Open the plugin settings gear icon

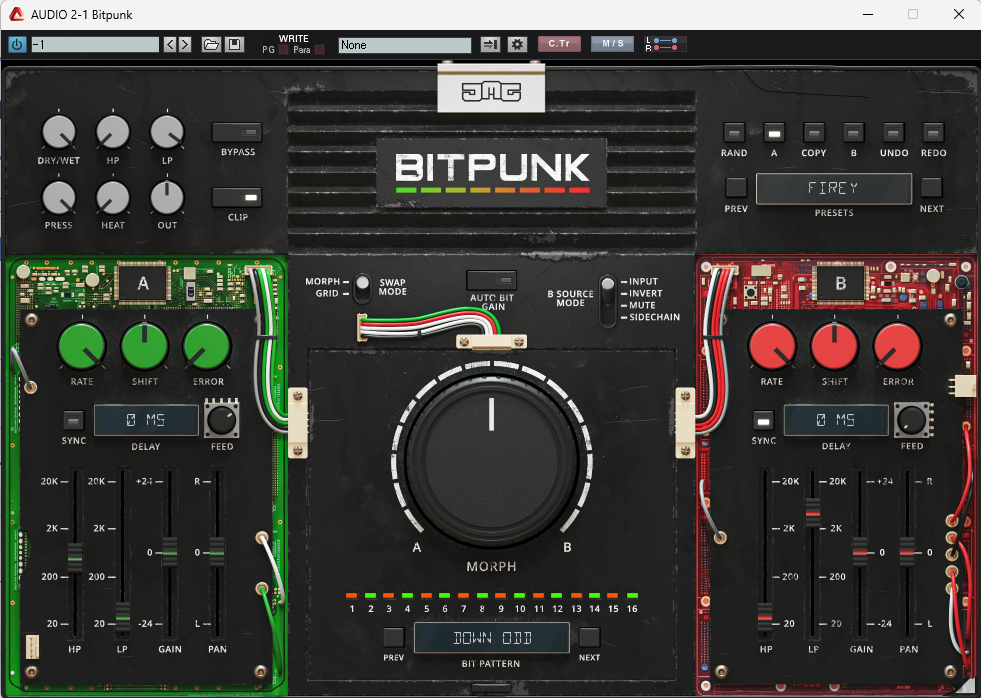coord(517,44)
